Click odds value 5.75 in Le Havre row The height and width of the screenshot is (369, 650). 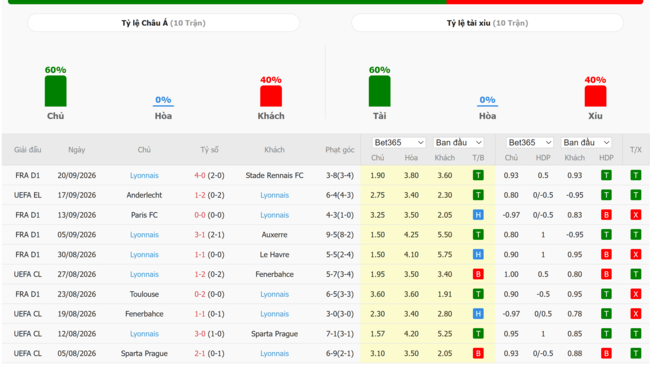(x=445, y=255)
